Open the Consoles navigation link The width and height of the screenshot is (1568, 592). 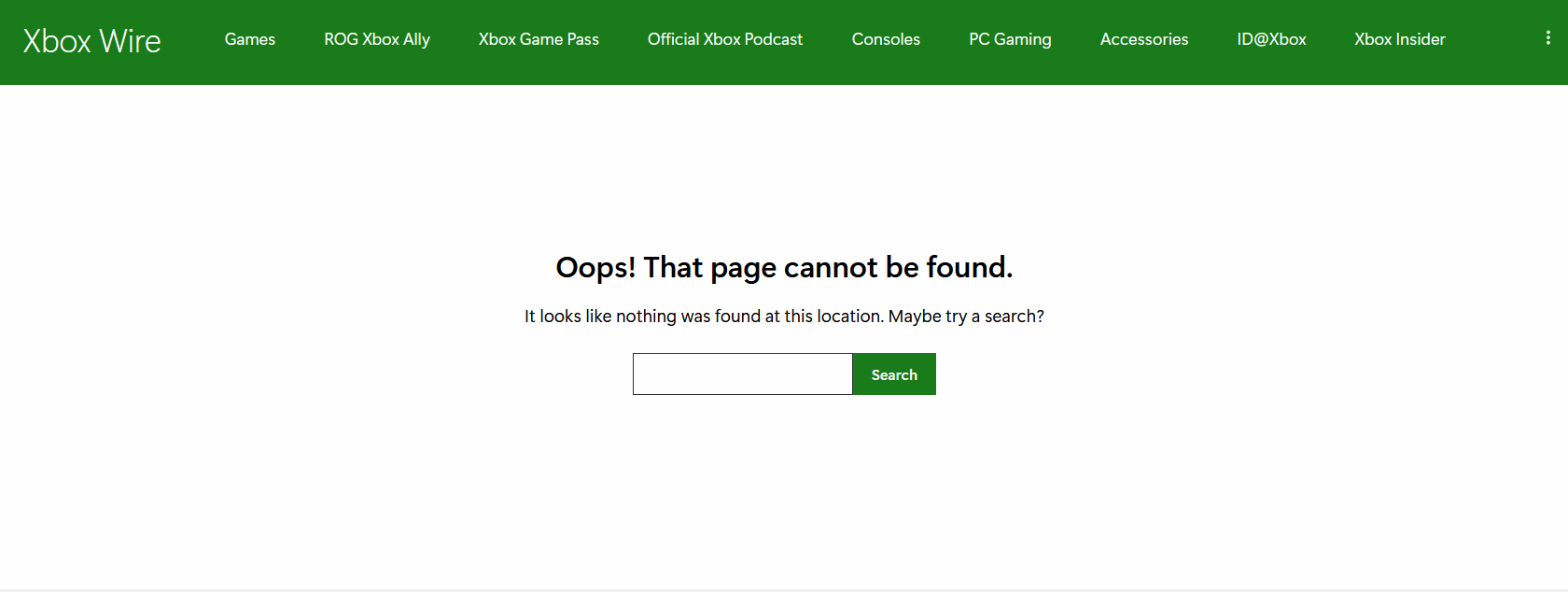pos(885,39)
